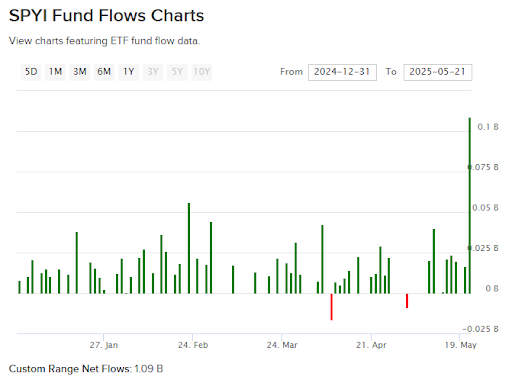Edit the From date field 2024-12-31

pyautogui.click(x=342, y=72)
